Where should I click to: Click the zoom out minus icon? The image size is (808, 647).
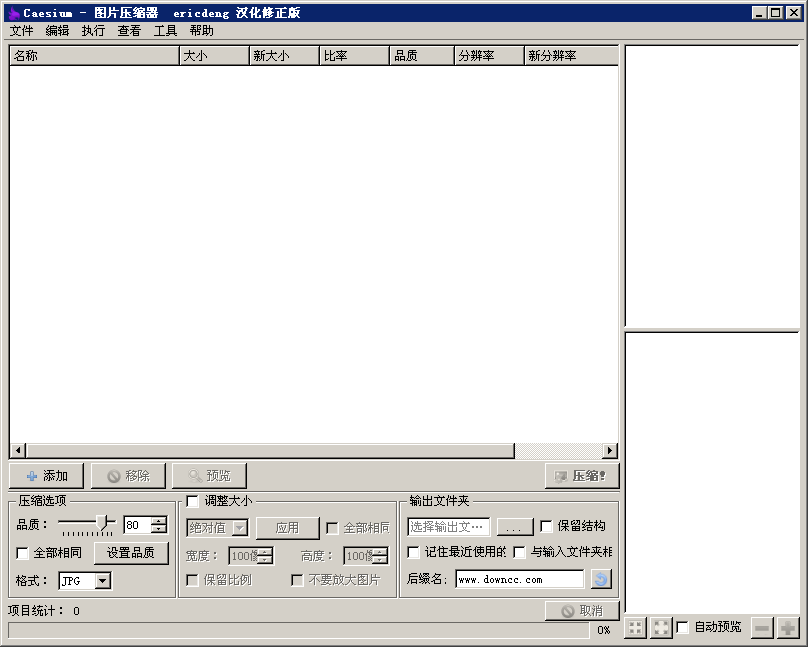click(762, 627)
